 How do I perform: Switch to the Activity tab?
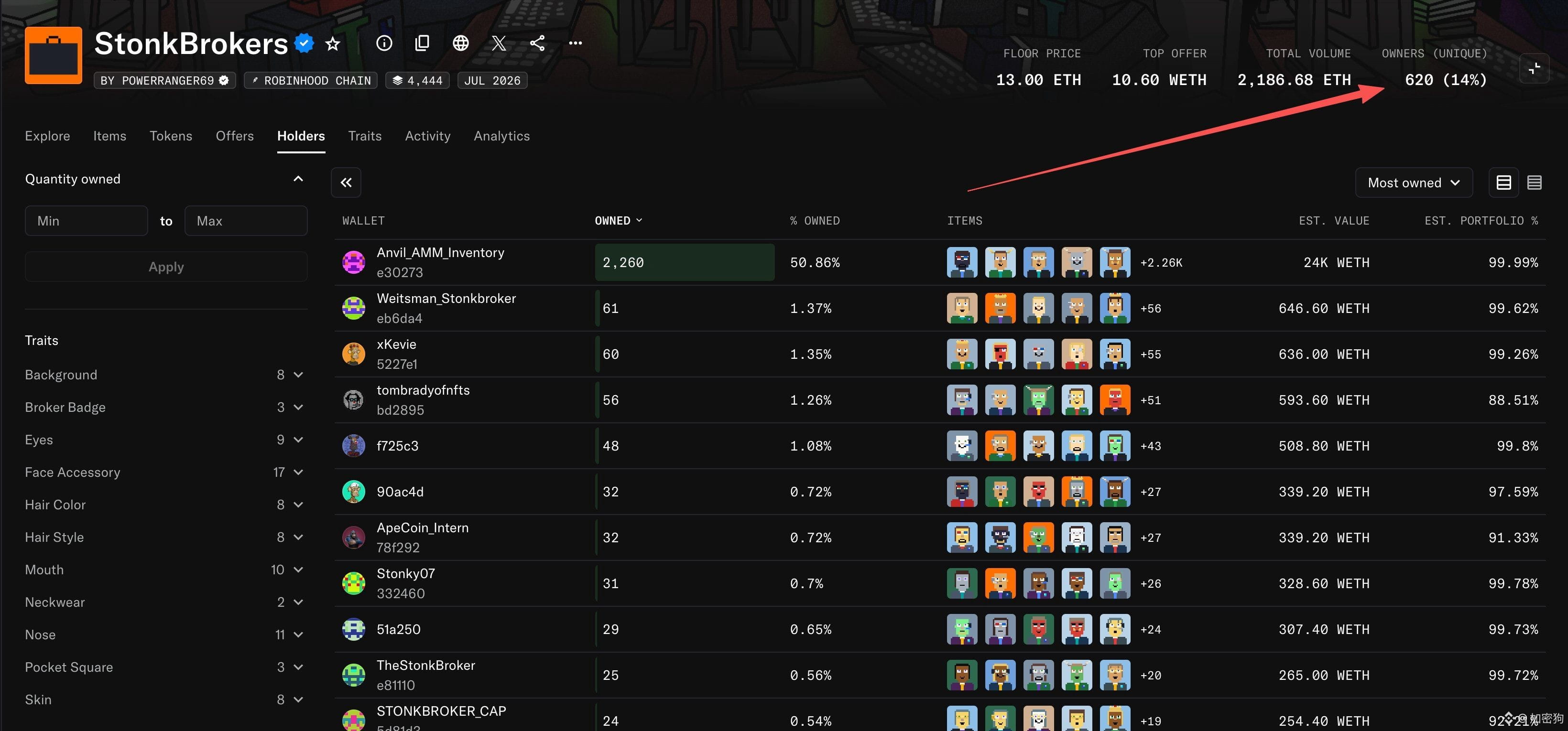[x=428, y=136]
